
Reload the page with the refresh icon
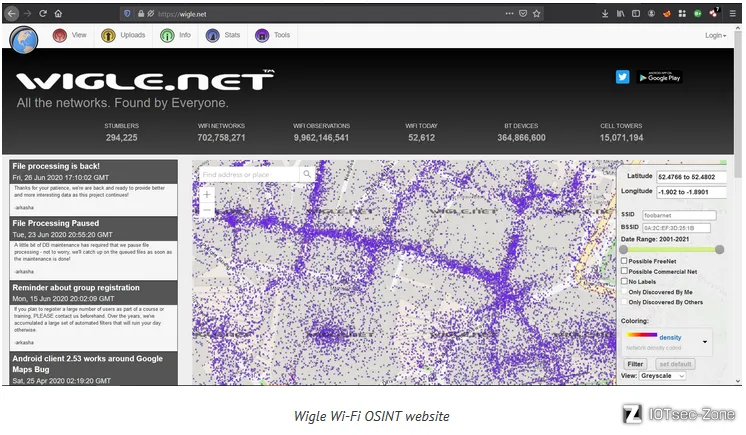43,13
